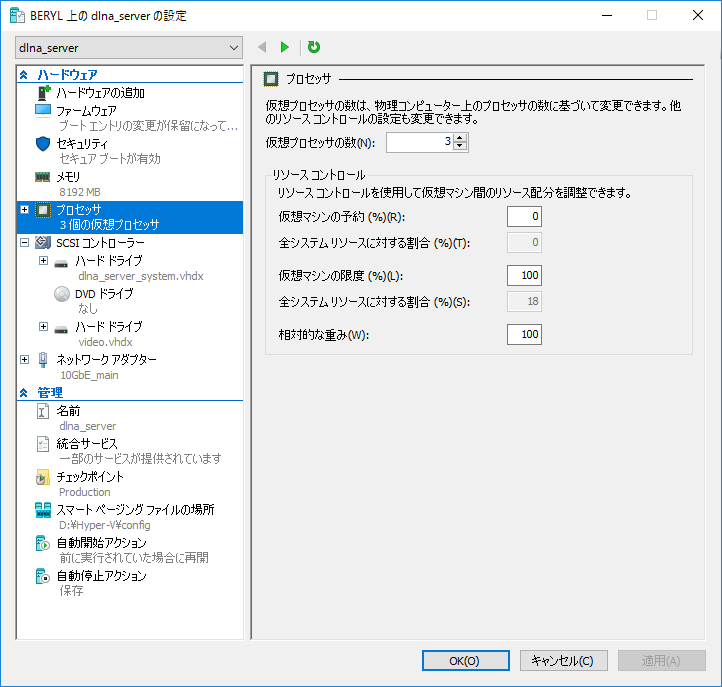This screenshot has width=722, height=687.
Task: Decrease 仮想プロセッサの数 with down arrow
Action: click(460, 146)
